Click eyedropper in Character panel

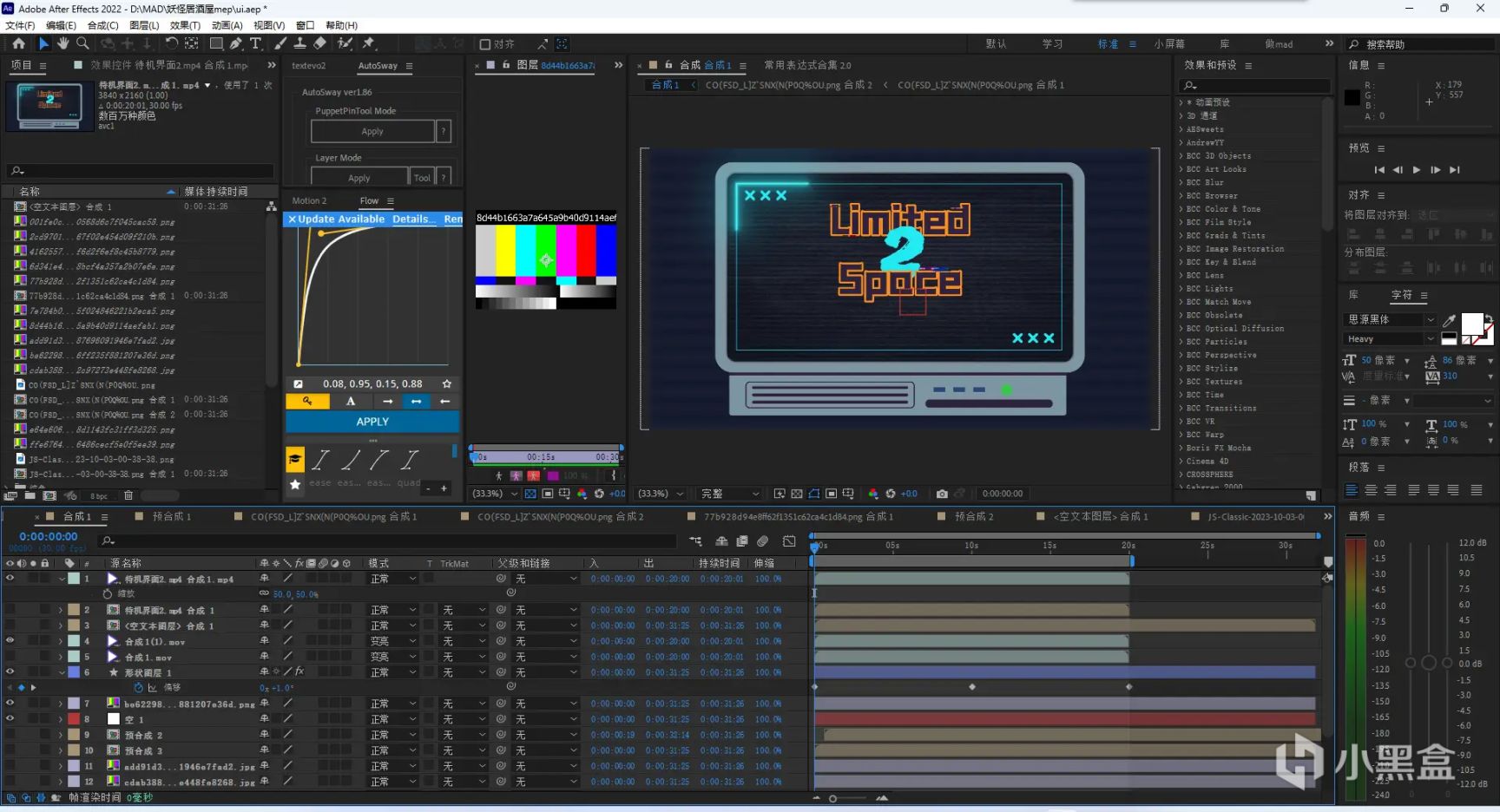point(1449,320)
